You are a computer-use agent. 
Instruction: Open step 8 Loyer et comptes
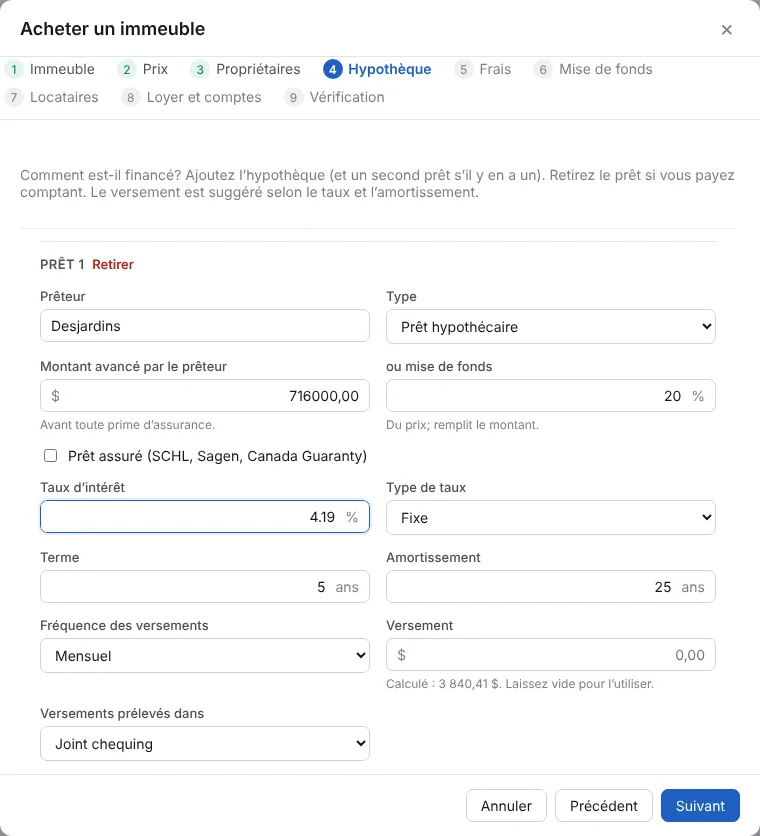pyautogui.click(x=191, y=98)
